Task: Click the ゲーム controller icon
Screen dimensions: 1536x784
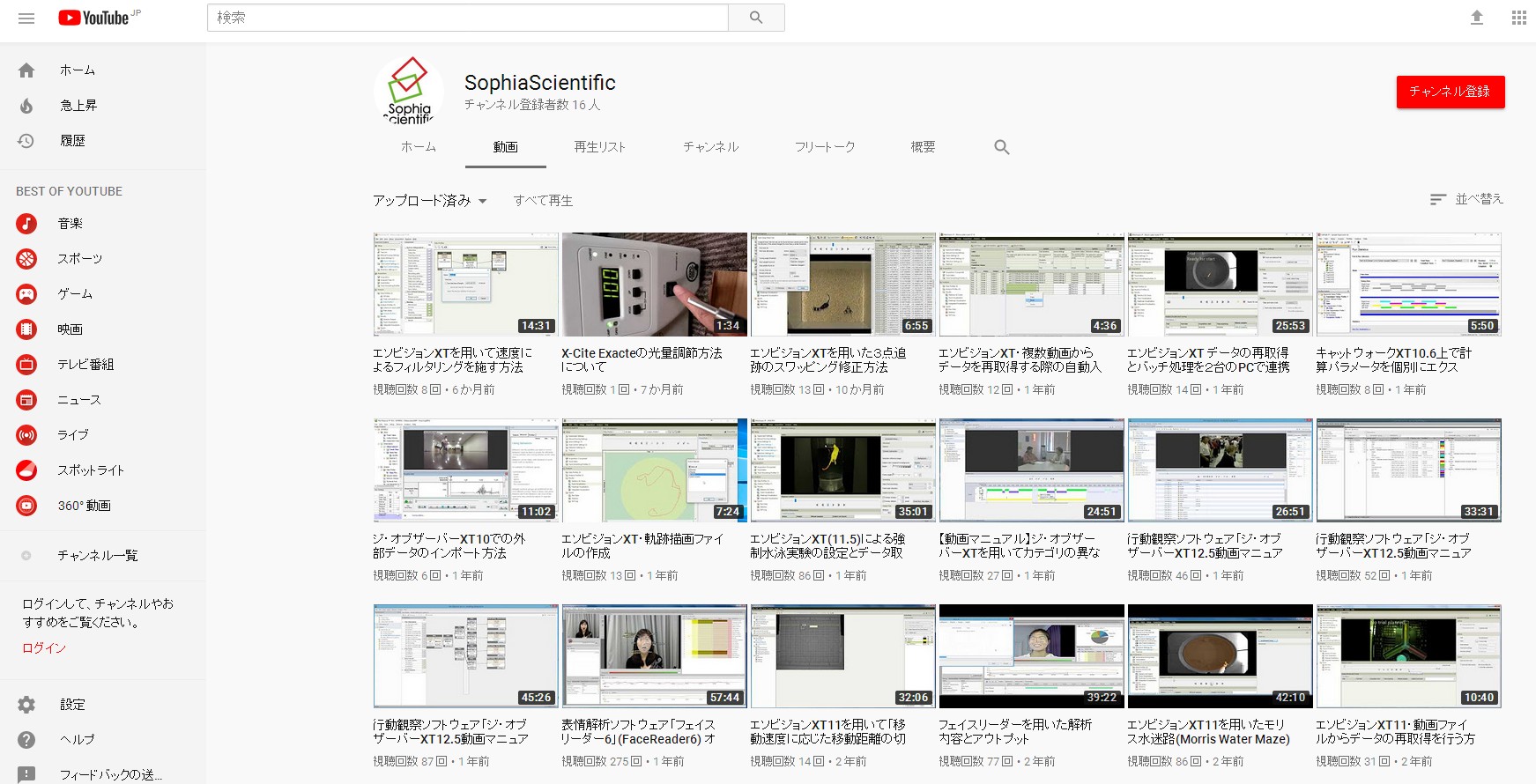Action: point(26,294)
